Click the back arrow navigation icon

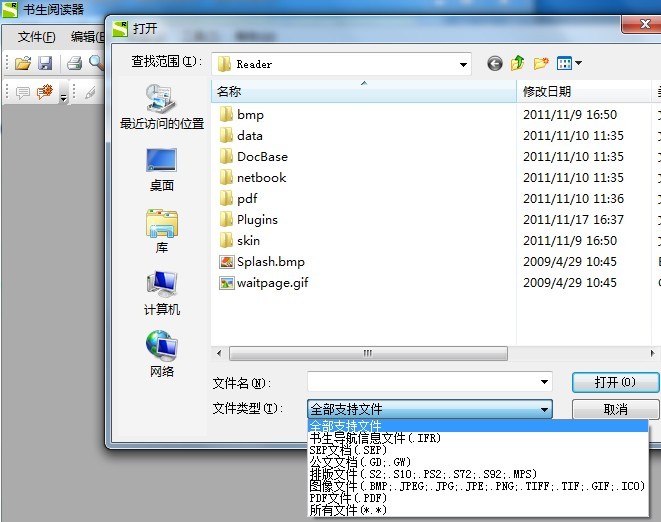(494, 64)
